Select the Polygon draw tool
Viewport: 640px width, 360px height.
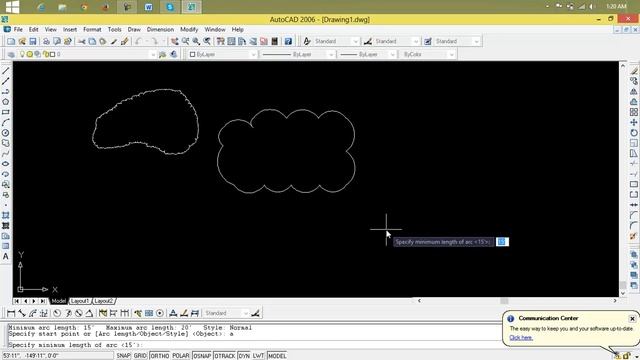6,102
